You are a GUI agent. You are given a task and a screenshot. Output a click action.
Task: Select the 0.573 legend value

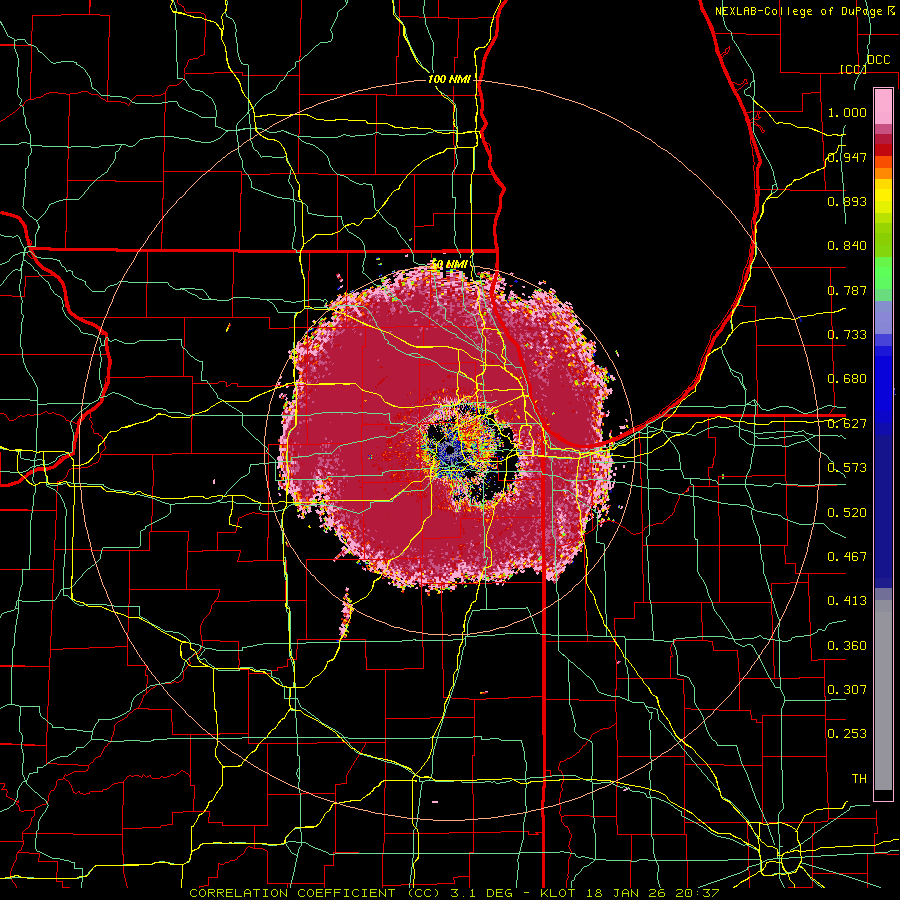coord(847,468)
